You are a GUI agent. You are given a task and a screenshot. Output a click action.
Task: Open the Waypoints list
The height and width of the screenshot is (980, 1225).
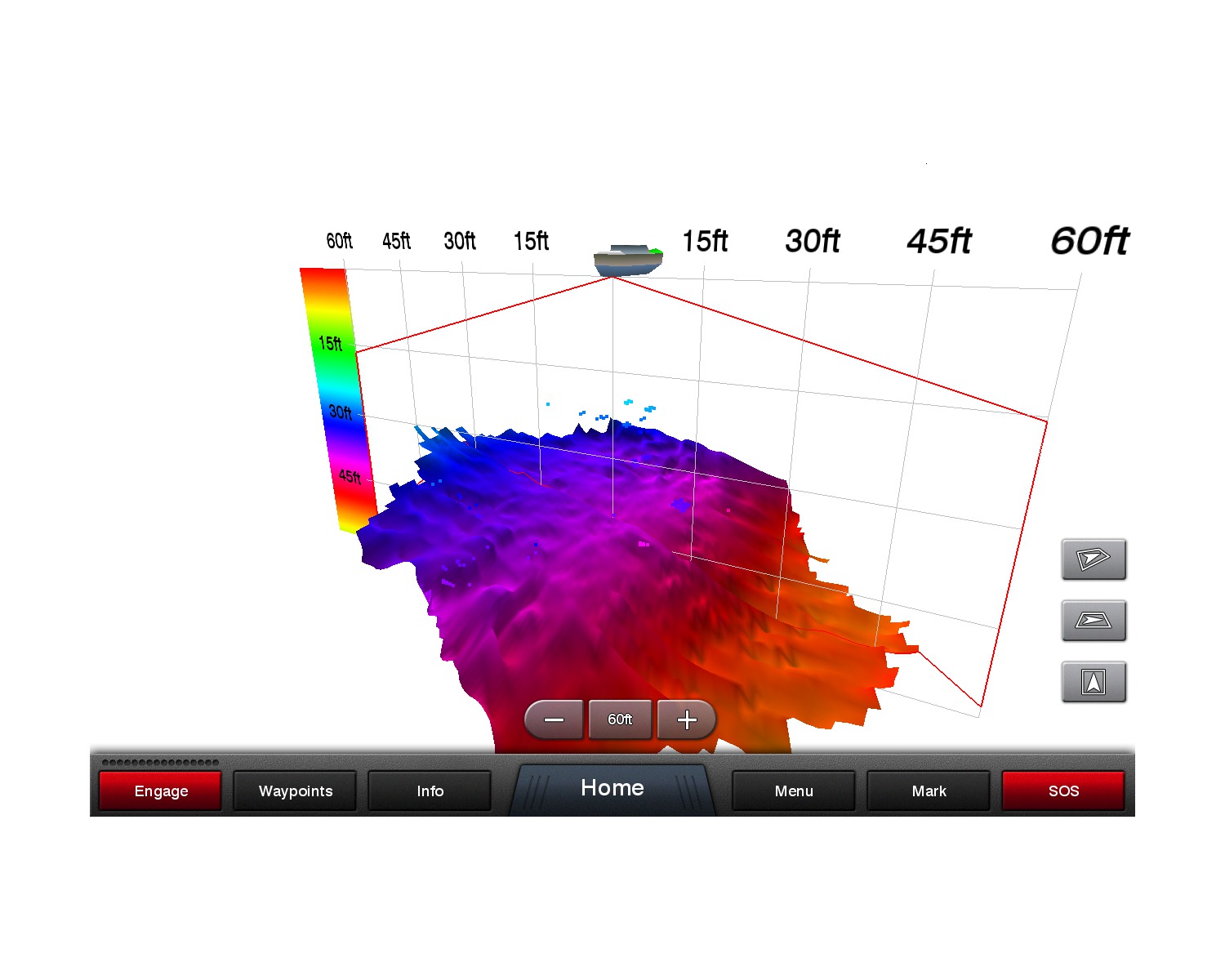pos(296,791)
